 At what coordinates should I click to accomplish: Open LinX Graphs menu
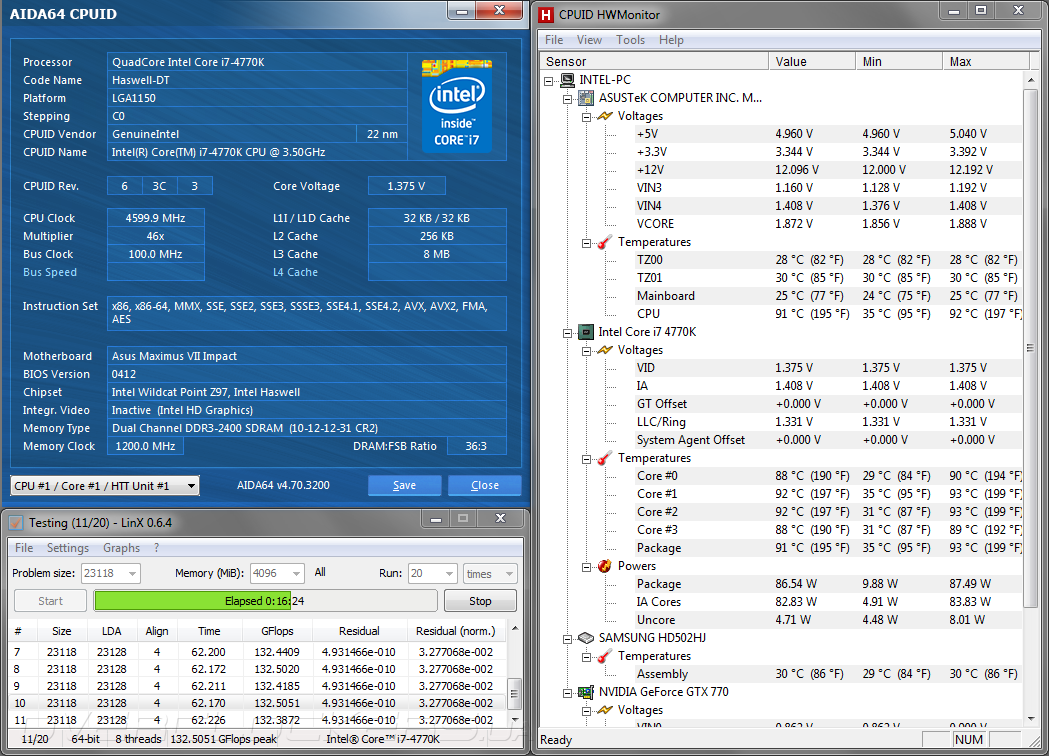(x=121, y=547)
